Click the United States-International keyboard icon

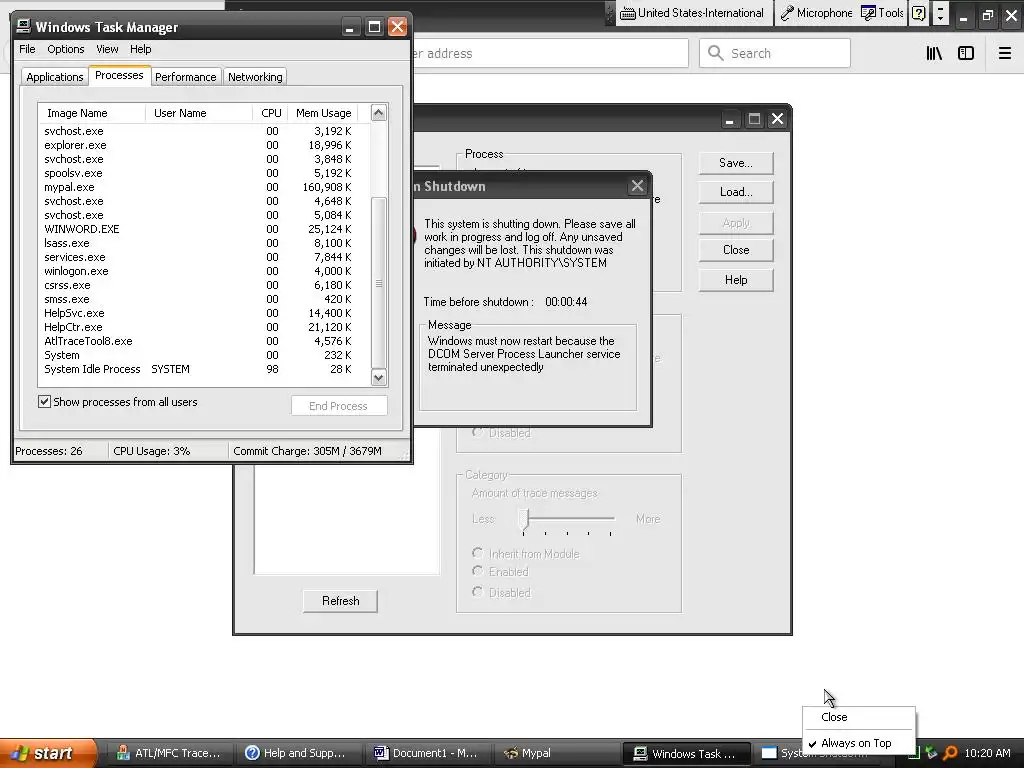click(x=627, y=13)
